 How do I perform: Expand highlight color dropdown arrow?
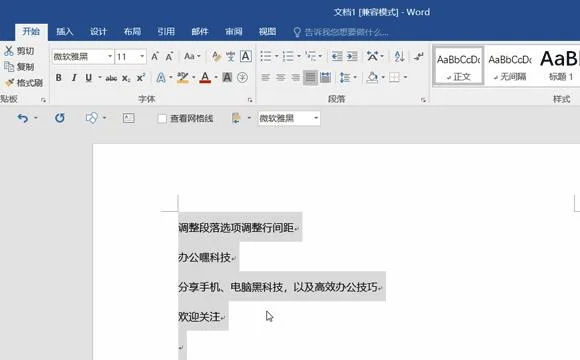193,78
